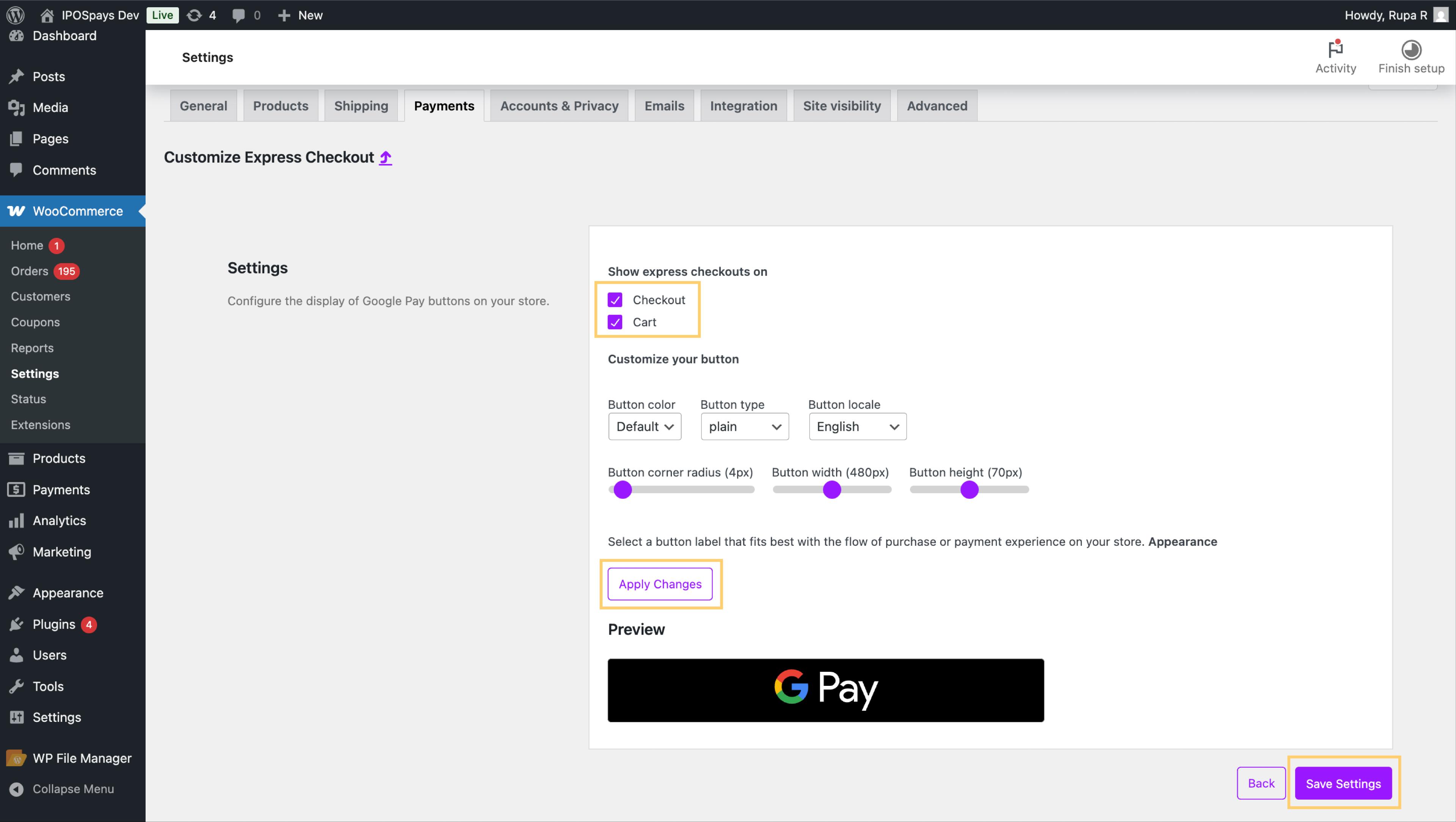Image resolution: width=1456 pixels, height=822 pixels.
Task: Open the Accounts & Privacy tab
Action: pyautogui.click(x=559, y=106)
